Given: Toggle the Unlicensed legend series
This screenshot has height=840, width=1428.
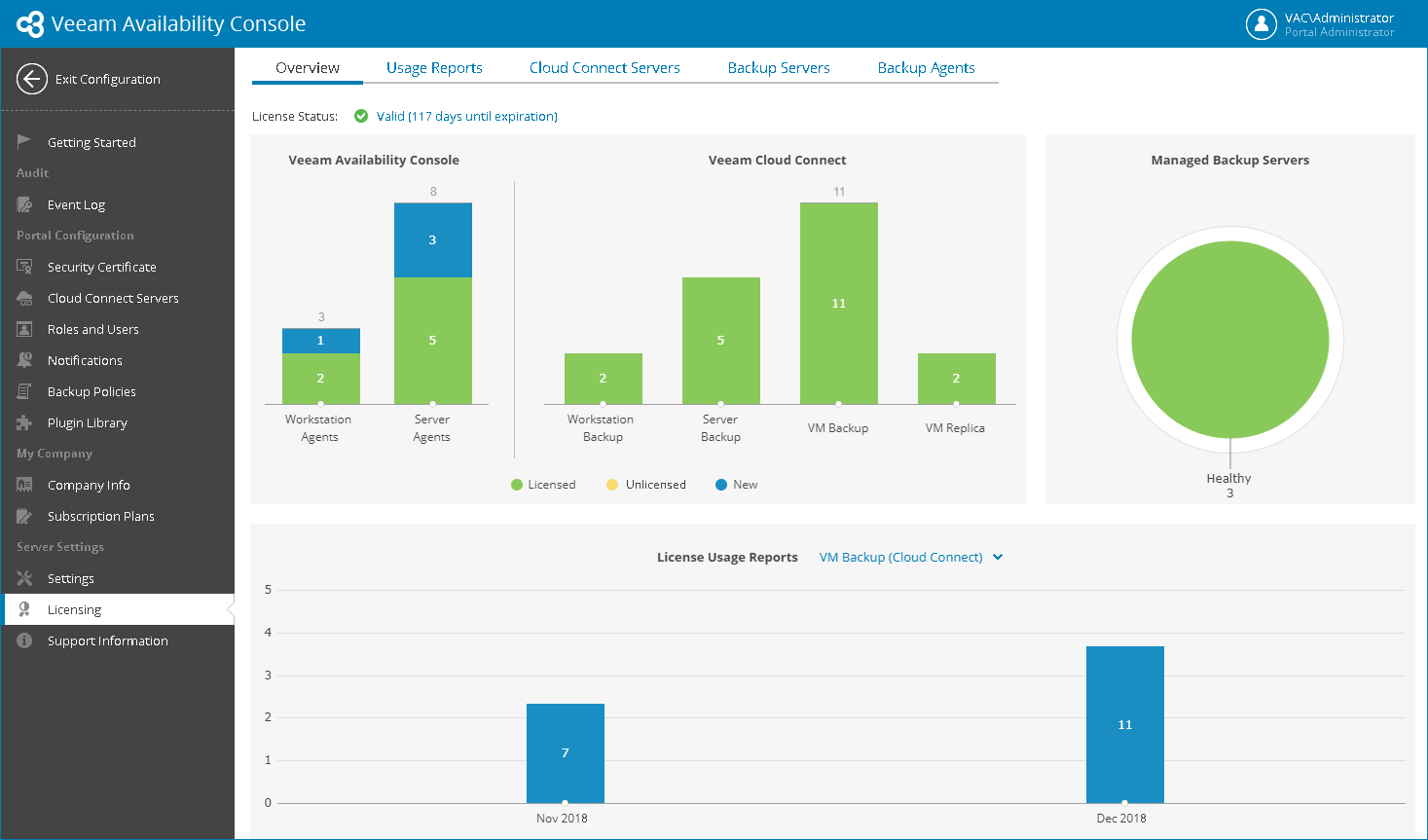Looking at the screenshot, I should (x=646, y=485).
